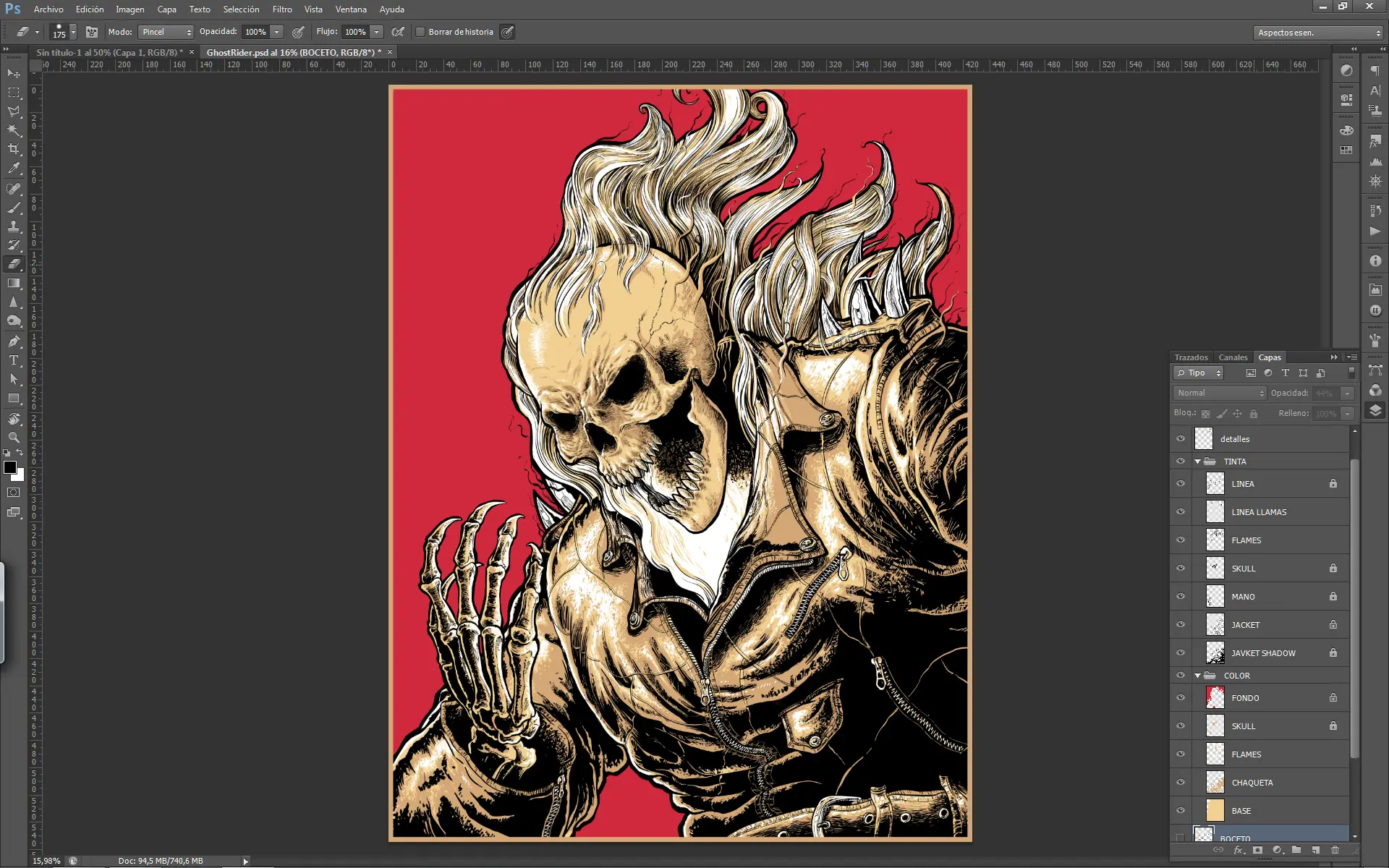
Task: Open the Archivo menu
Action: [48, 9]
